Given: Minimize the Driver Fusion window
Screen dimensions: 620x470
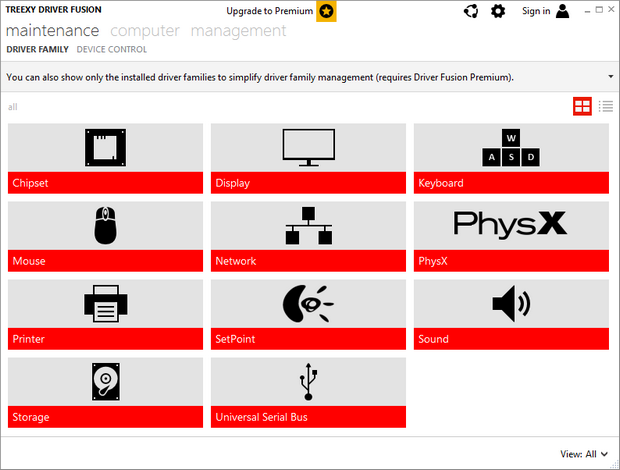Looking at the screenshot, I should pyautogui.click(x=588, y=11).
